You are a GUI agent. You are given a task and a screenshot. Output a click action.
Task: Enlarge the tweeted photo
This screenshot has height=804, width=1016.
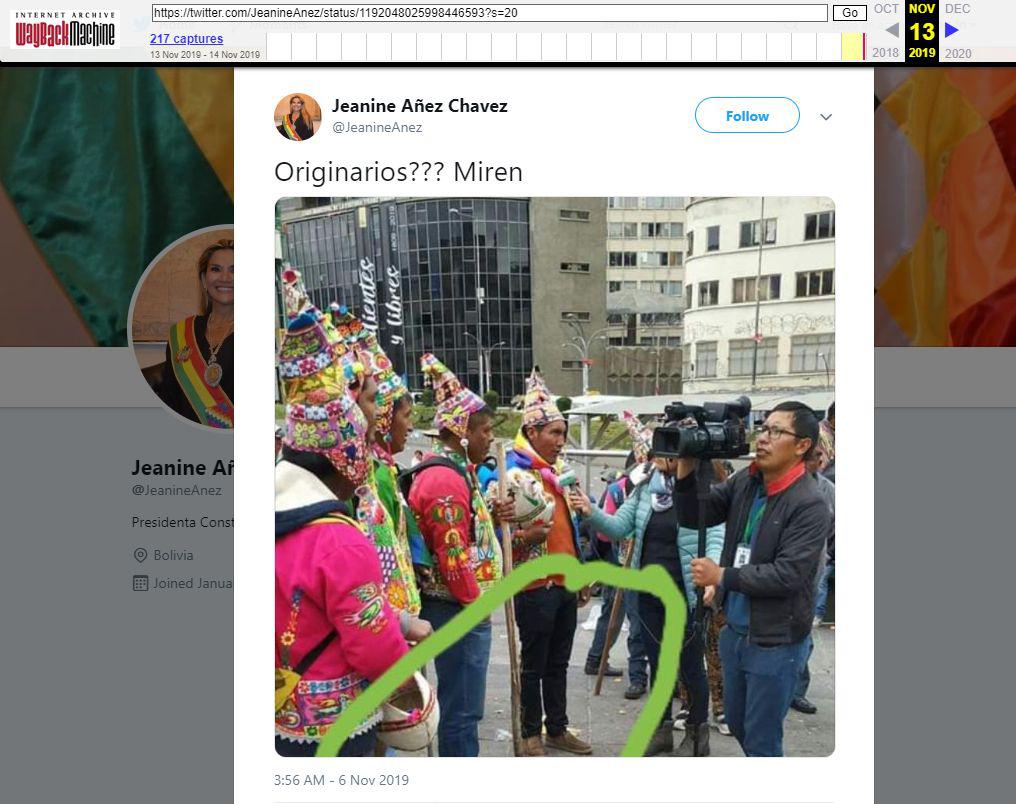pos(555,477)
